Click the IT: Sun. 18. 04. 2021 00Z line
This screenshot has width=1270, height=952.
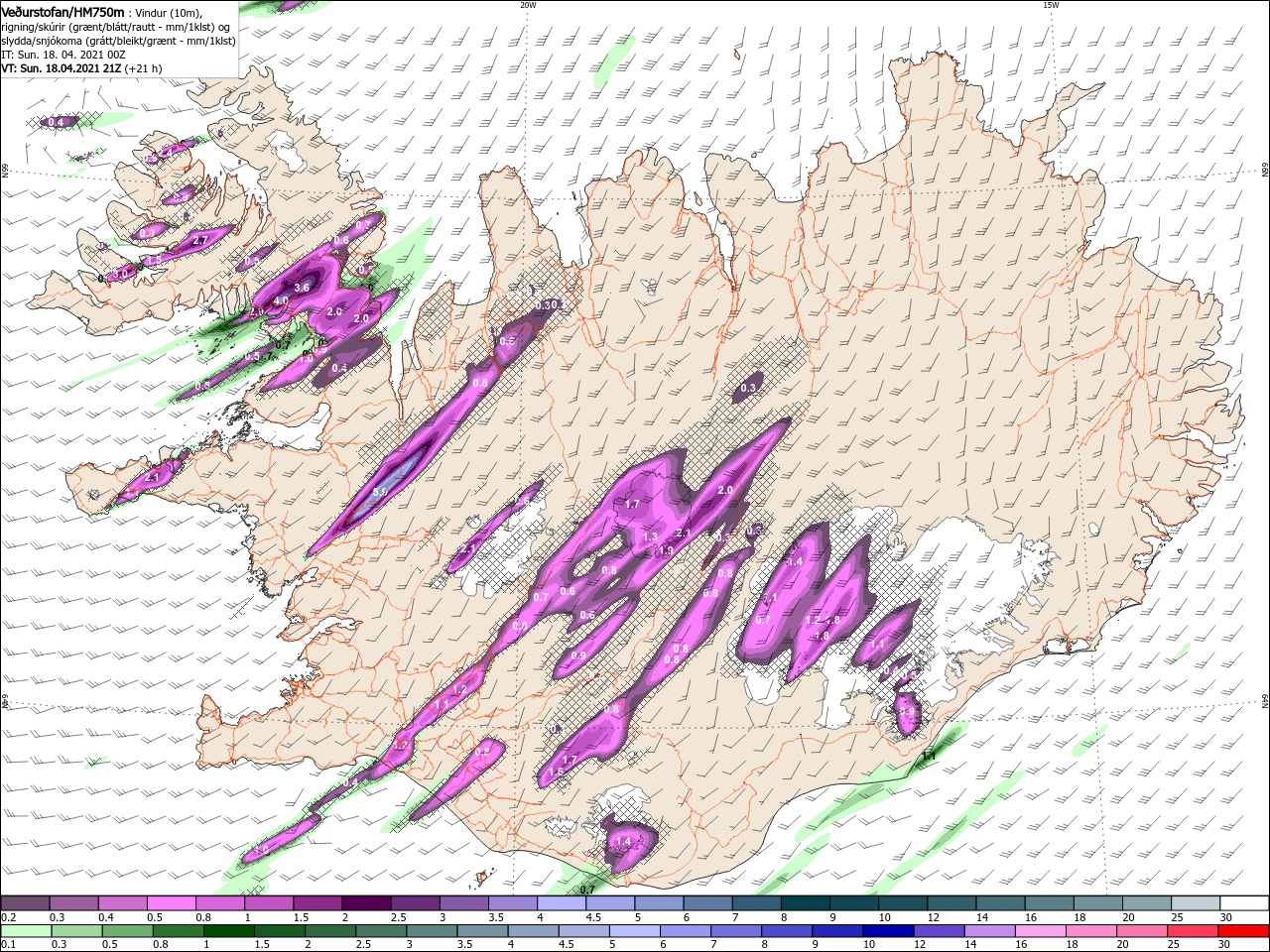[x=65, y=55]
